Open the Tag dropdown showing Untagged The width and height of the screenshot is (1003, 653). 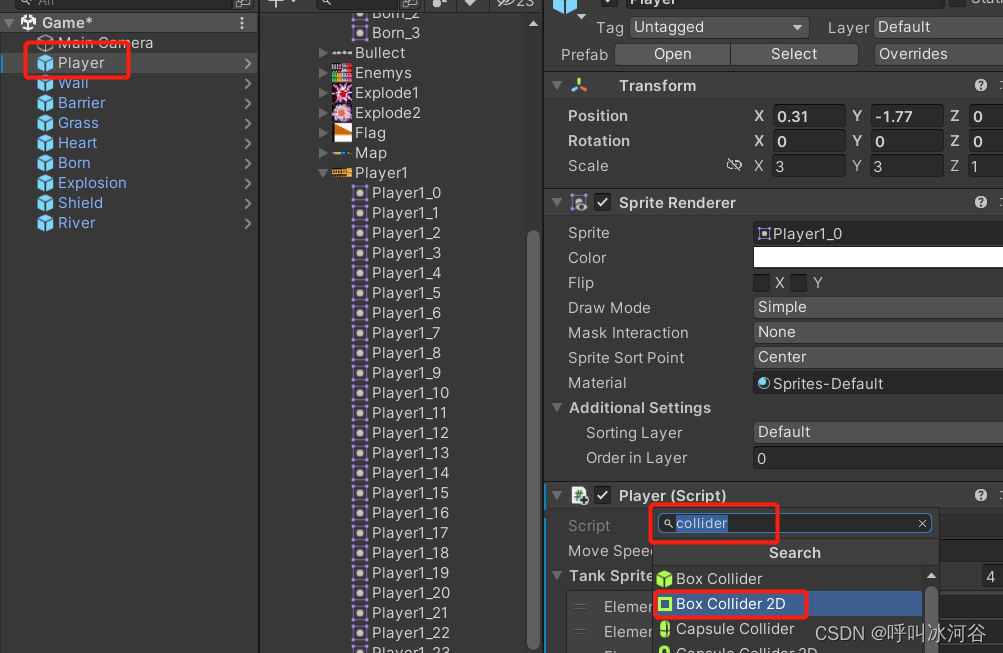pyautogui.click(x=719, y=28)
